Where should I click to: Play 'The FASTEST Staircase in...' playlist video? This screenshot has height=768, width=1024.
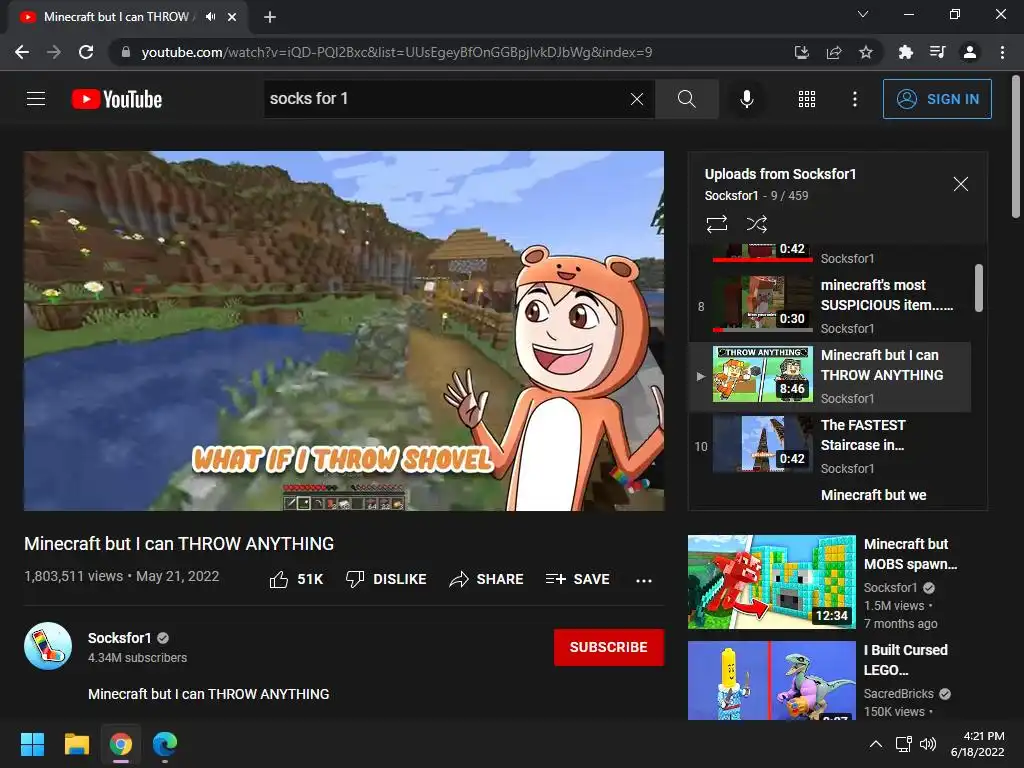point(829,447)
